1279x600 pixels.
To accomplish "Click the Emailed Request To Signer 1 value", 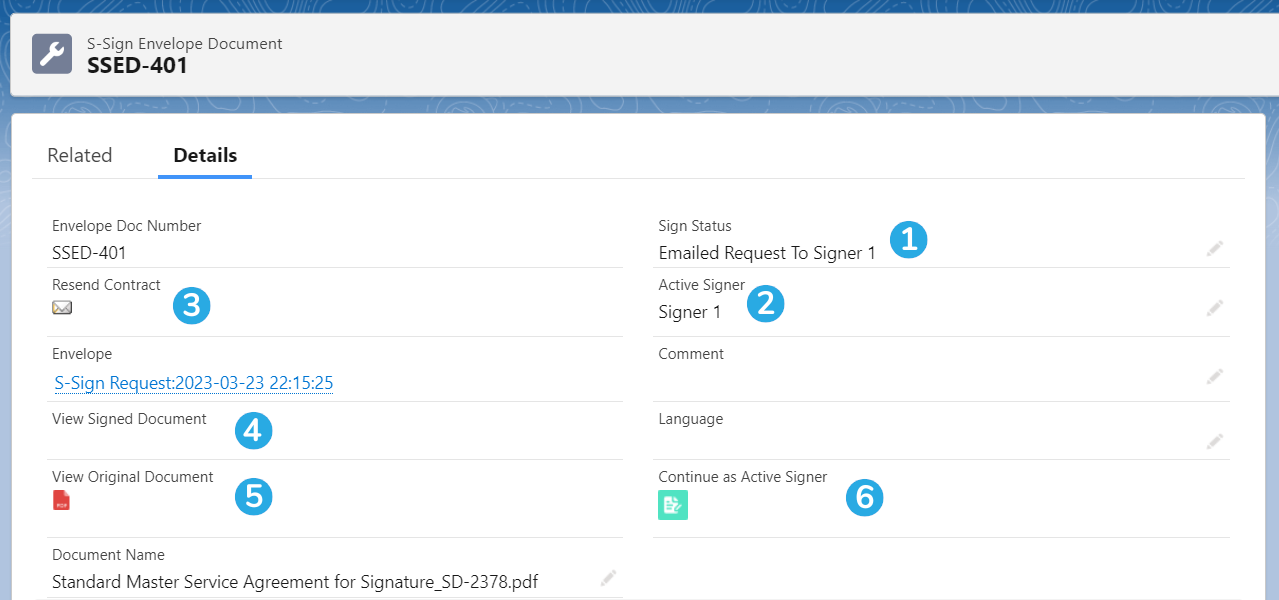I will click(x=767, y=253).
